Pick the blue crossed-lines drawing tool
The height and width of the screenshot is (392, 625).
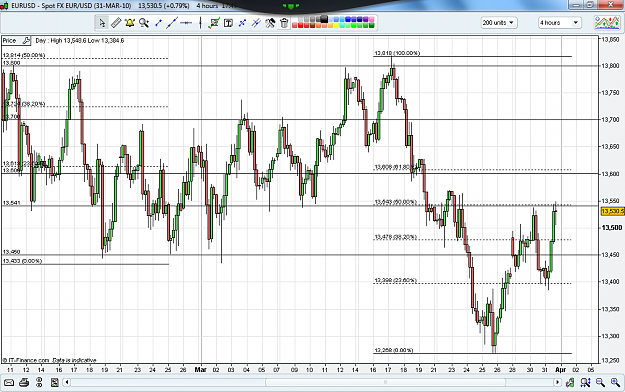[242, 23]
